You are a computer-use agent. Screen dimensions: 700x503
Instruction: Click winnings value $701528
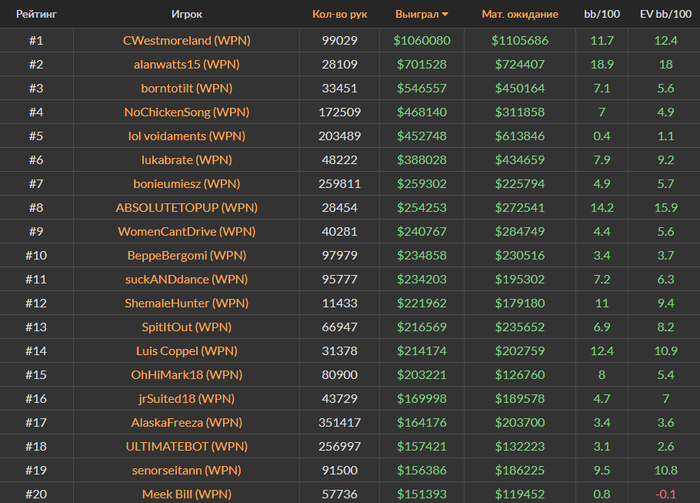tap(422, 65)
